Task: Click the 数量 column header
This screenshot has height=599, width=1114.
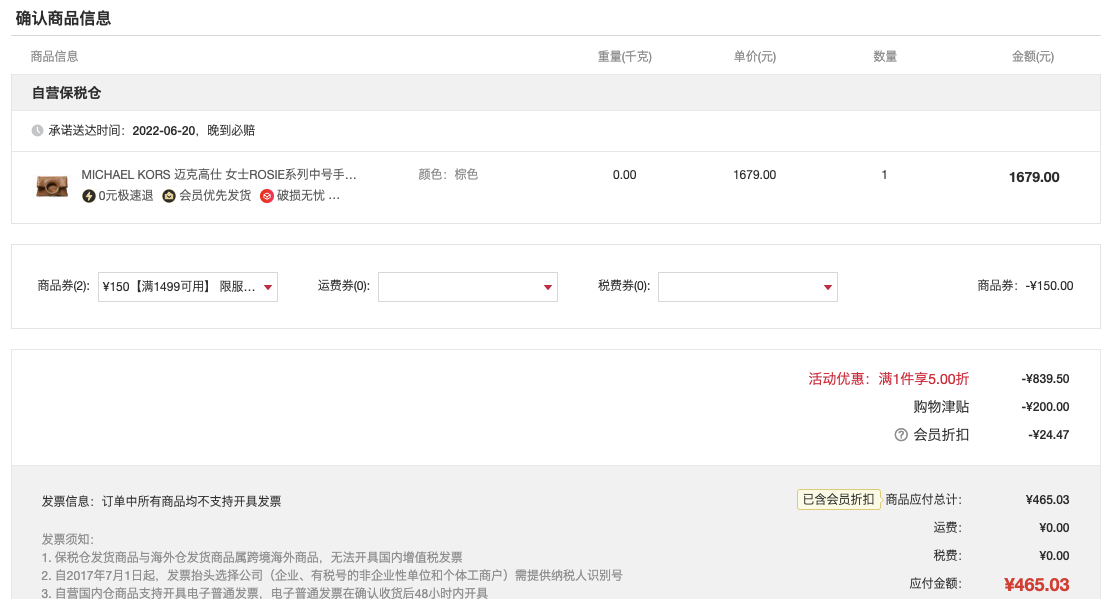Action: 885,56
